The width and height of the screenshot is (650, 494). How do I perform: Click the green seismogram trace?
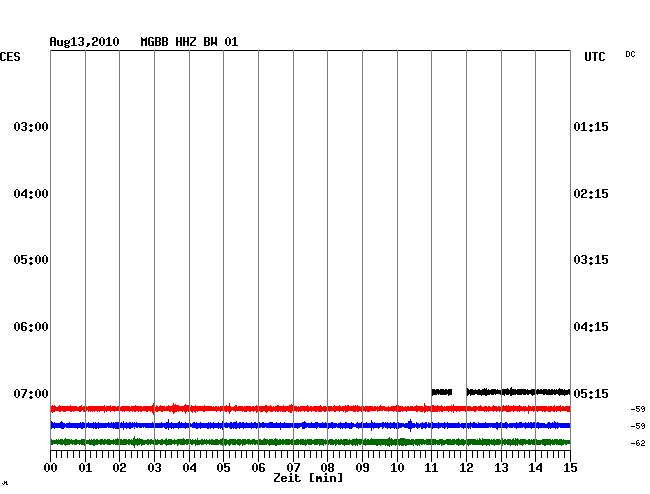(310, 442)
